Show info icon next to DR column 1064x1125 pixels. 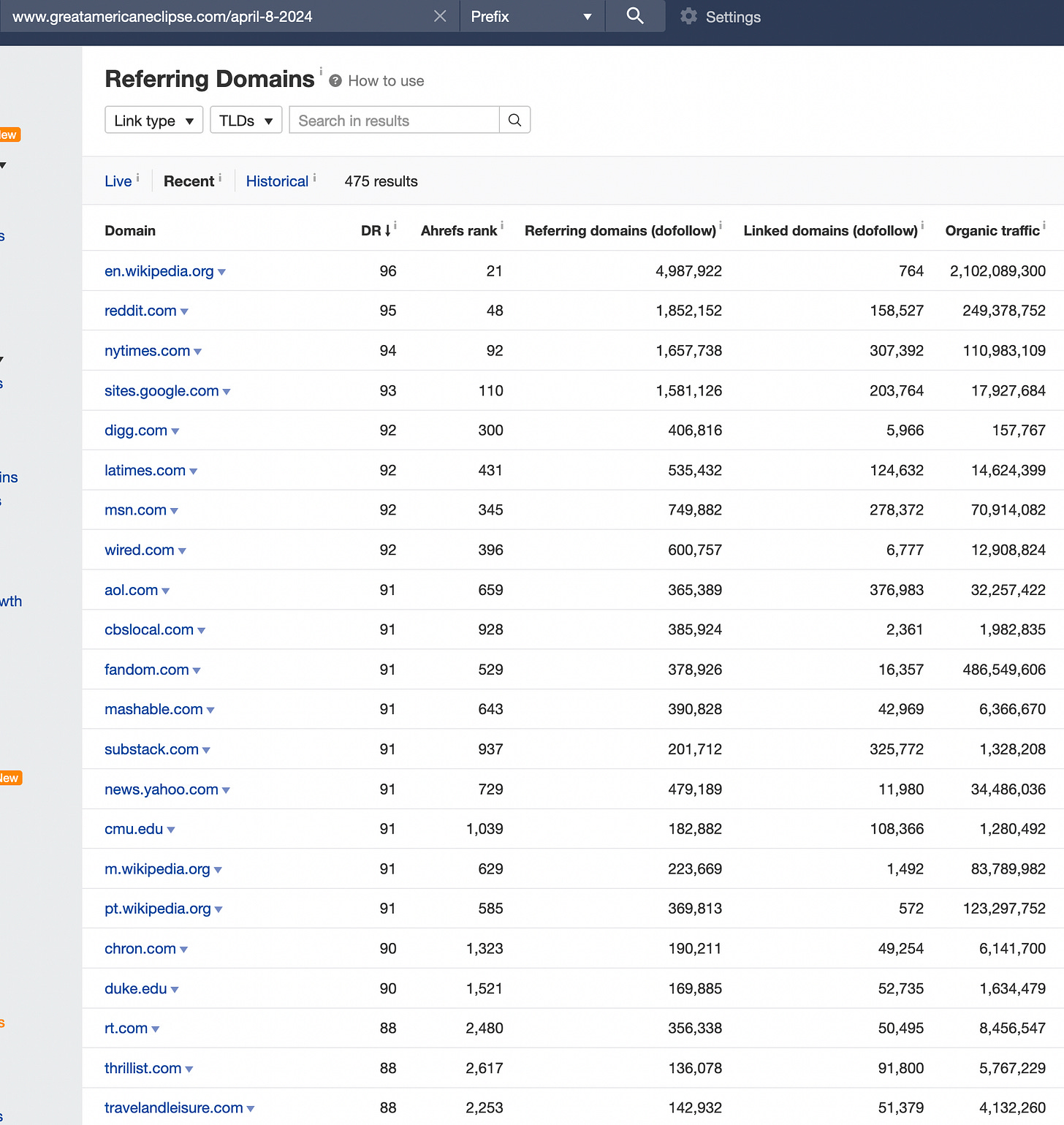[395, 225]
